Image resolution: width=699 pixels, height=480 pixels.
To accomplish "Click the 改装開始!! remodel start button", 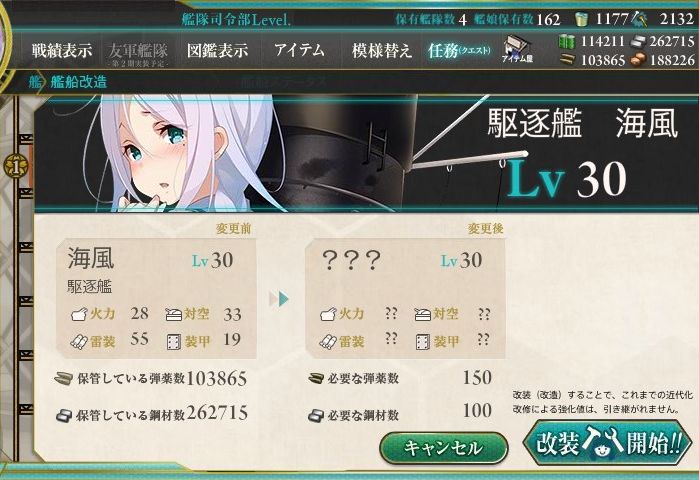I will (x=609, y=443).
